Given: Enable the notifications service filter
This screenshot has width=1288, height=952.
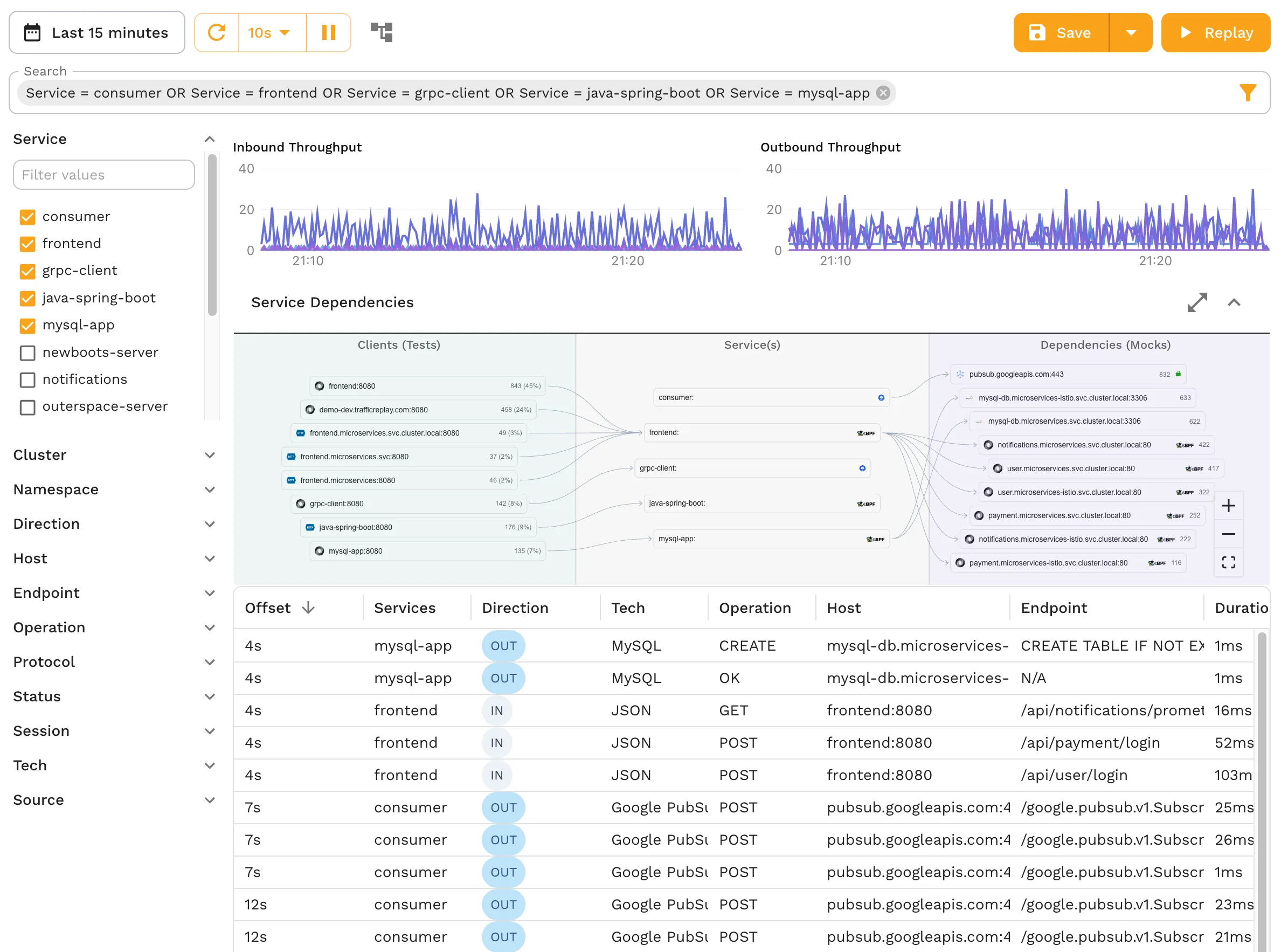Looking at the screenshot, I should point(27,379).
